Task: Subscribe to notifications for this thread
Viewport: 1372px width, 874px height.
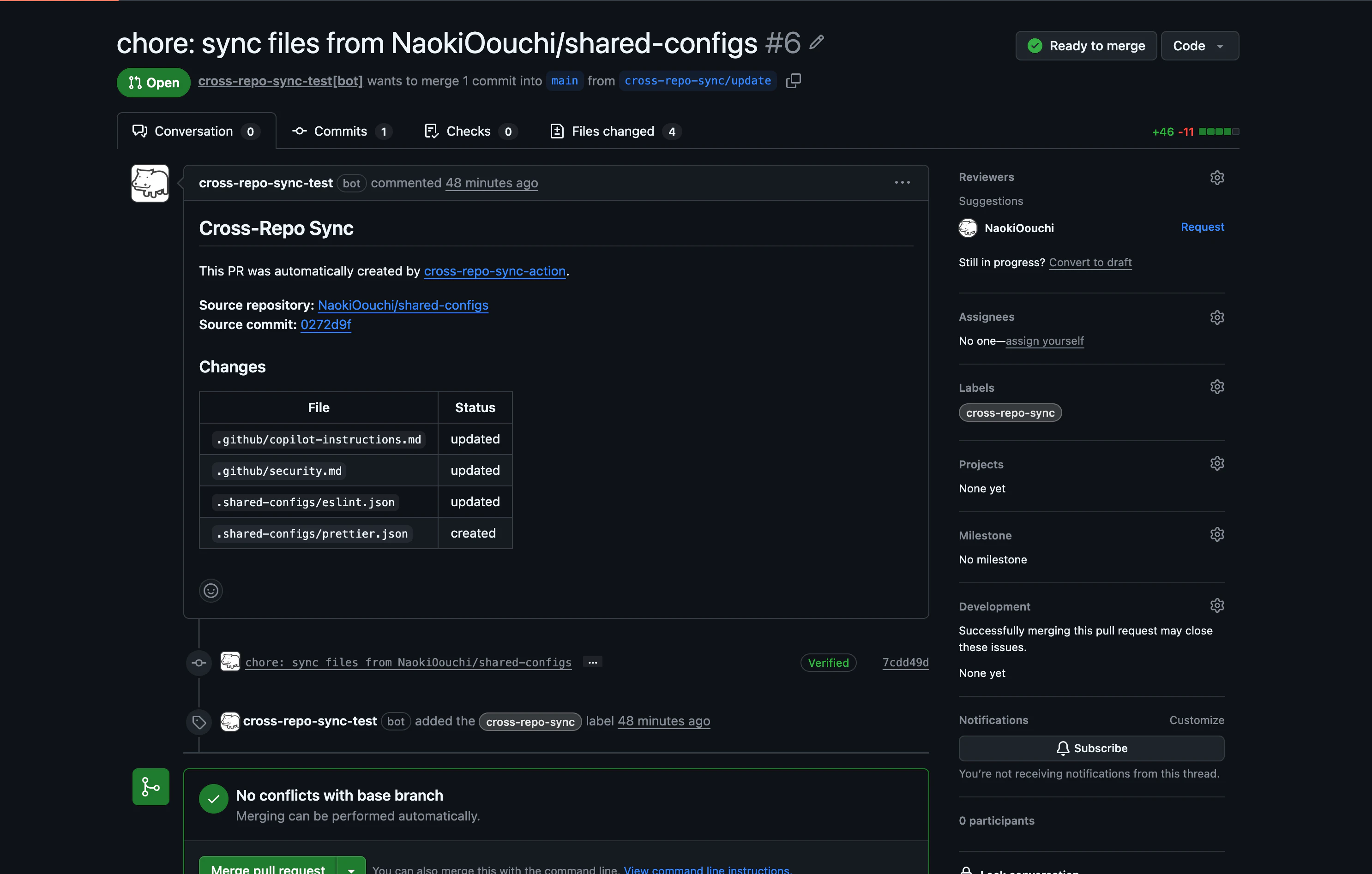Action: pyautogui.click(x=1091, y=748)
